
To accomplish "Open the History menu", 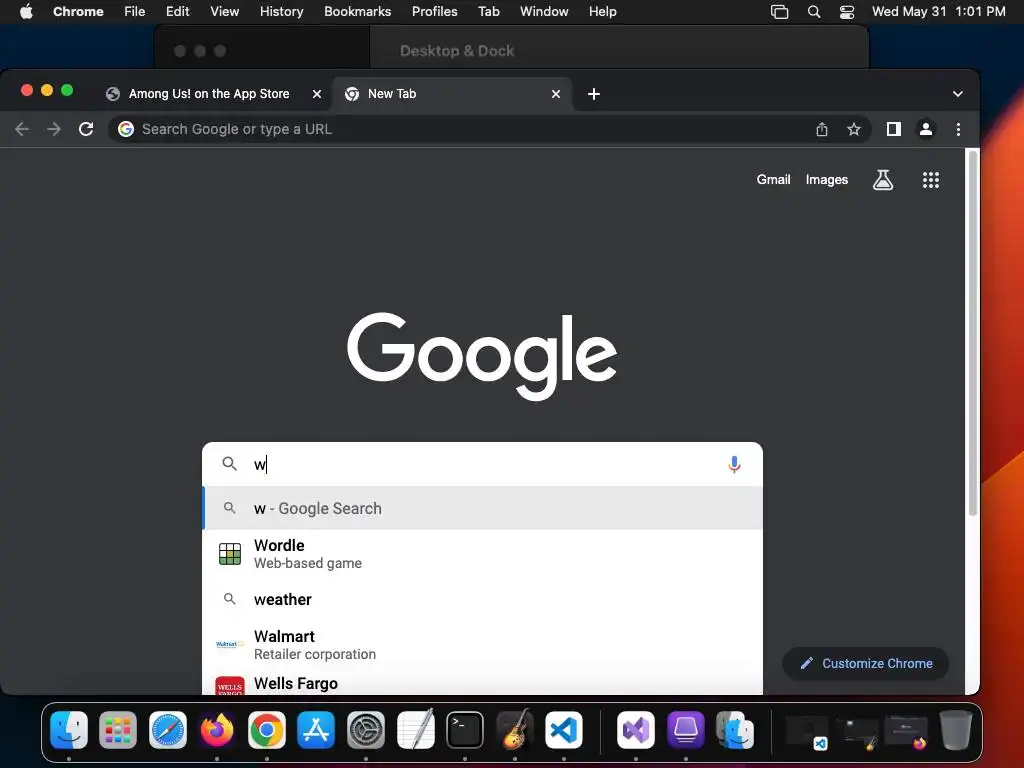I will click(281, 12).
